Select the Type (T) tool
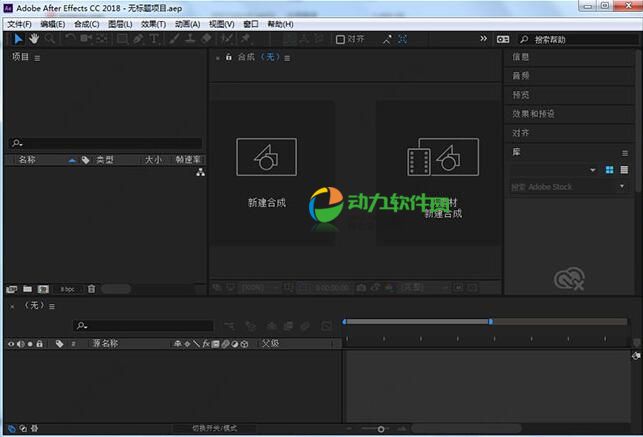 pyautogui.click(x=155, y=39)
